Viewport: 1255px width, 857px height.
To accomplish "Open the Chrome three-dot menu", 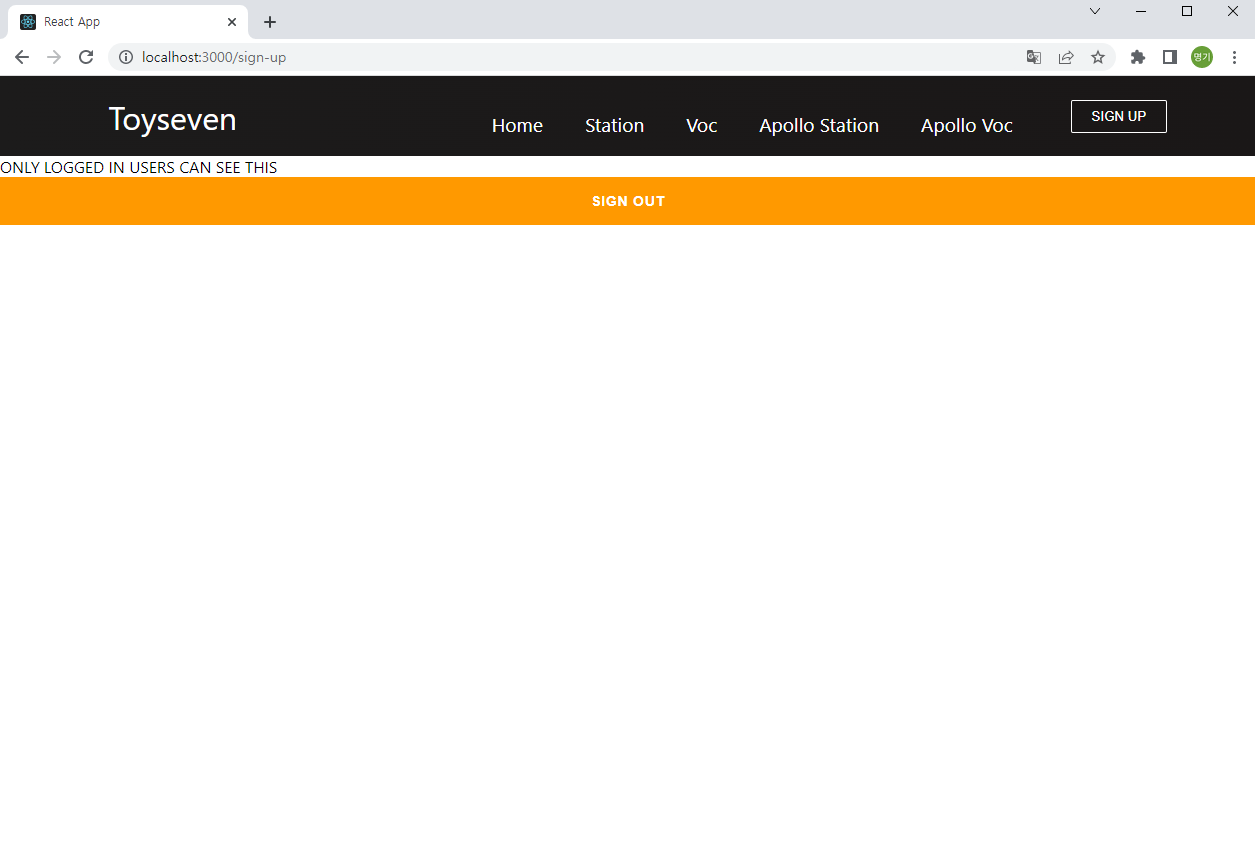I will pyautogui.click(x=1235, y=57).
